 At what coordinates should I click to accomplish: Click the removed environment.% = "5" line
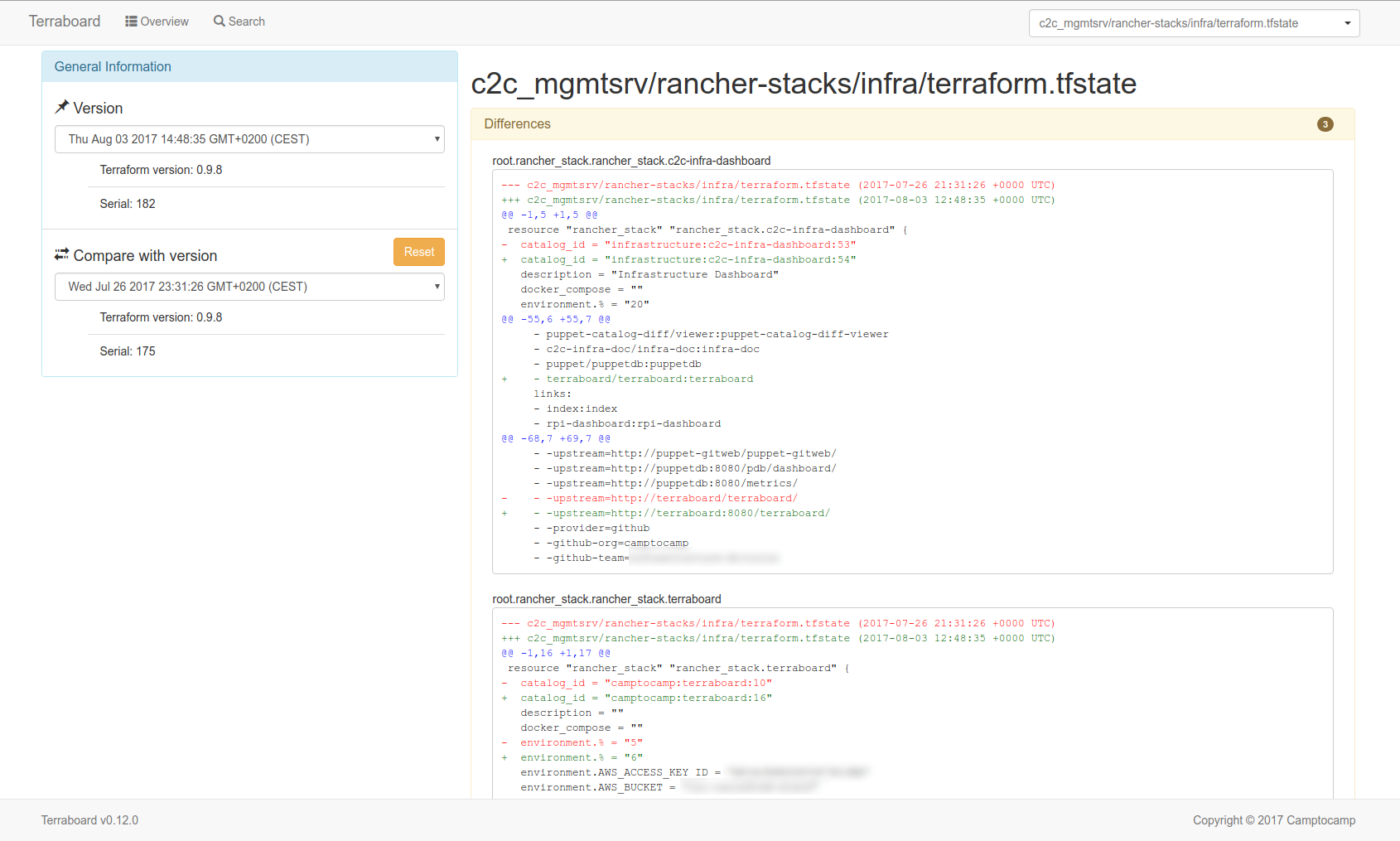point(572,742)
